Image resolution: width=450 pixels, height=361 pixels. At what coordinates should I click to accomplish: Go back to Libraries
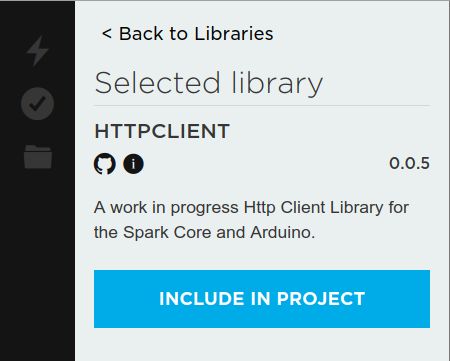pos(187,34)
